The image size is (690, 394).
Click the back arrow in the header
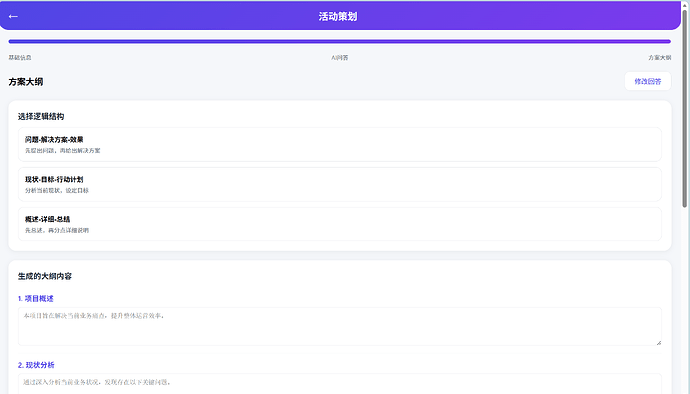click(x=13, y=16)
